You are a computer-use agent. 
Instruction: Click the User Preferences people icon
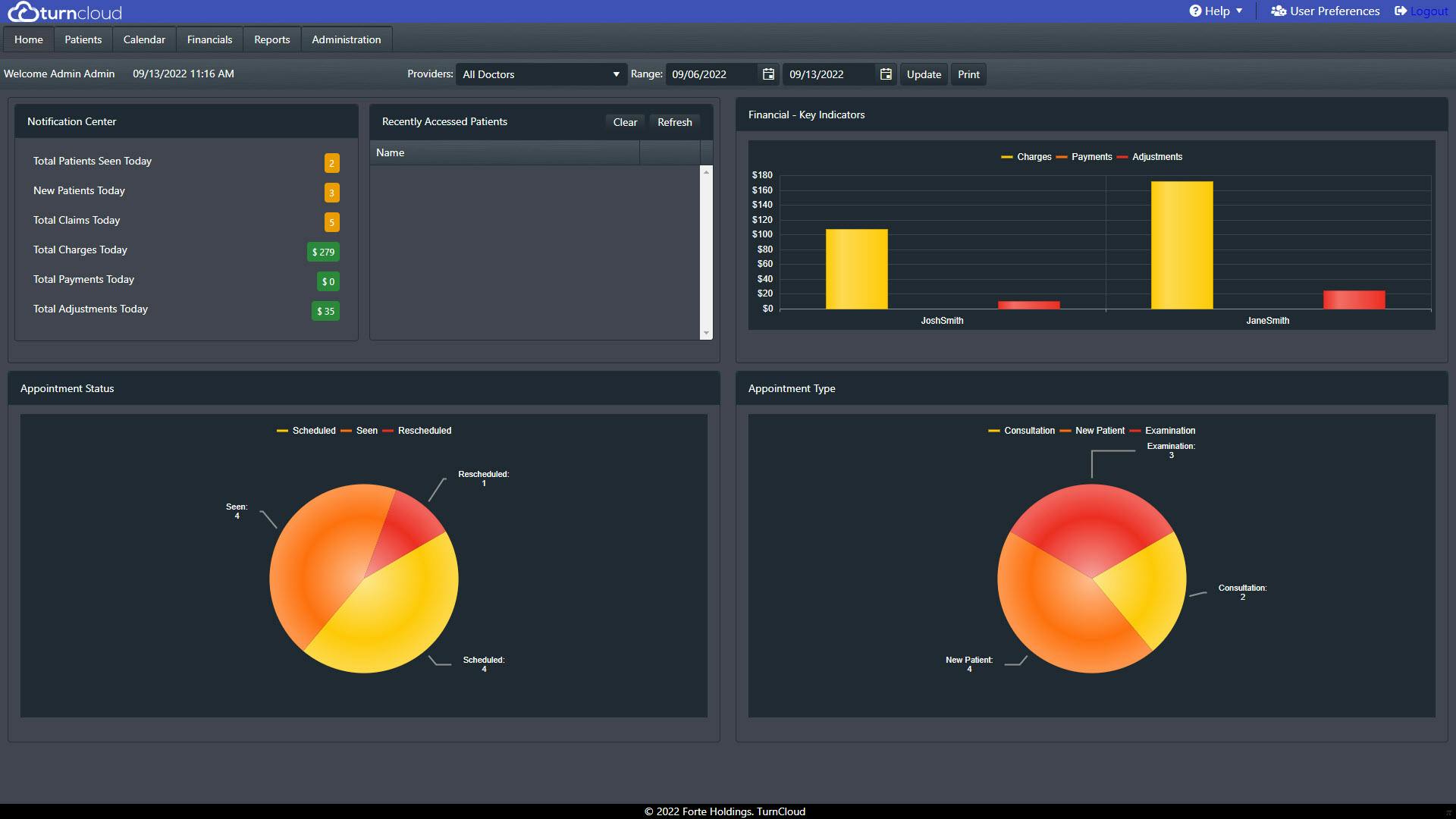pos(1279,11)
